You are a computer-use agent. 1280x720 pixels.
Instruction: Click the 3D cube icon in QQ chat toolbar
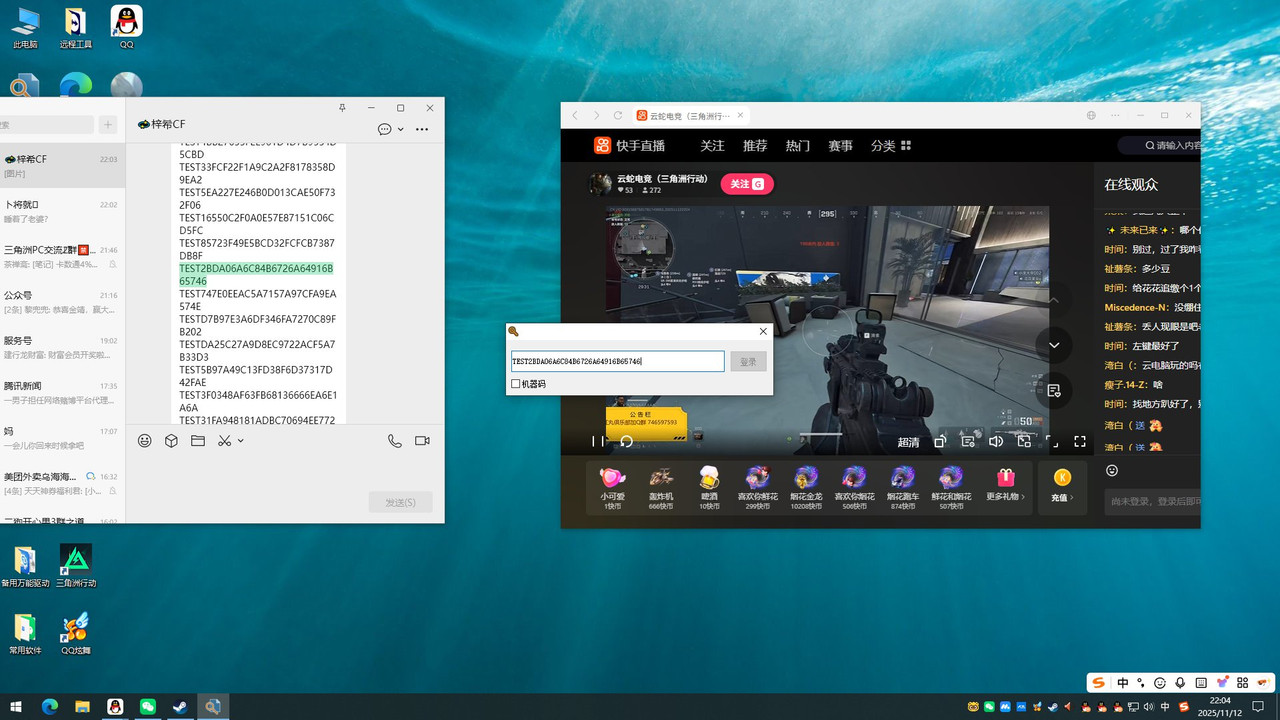171,441
